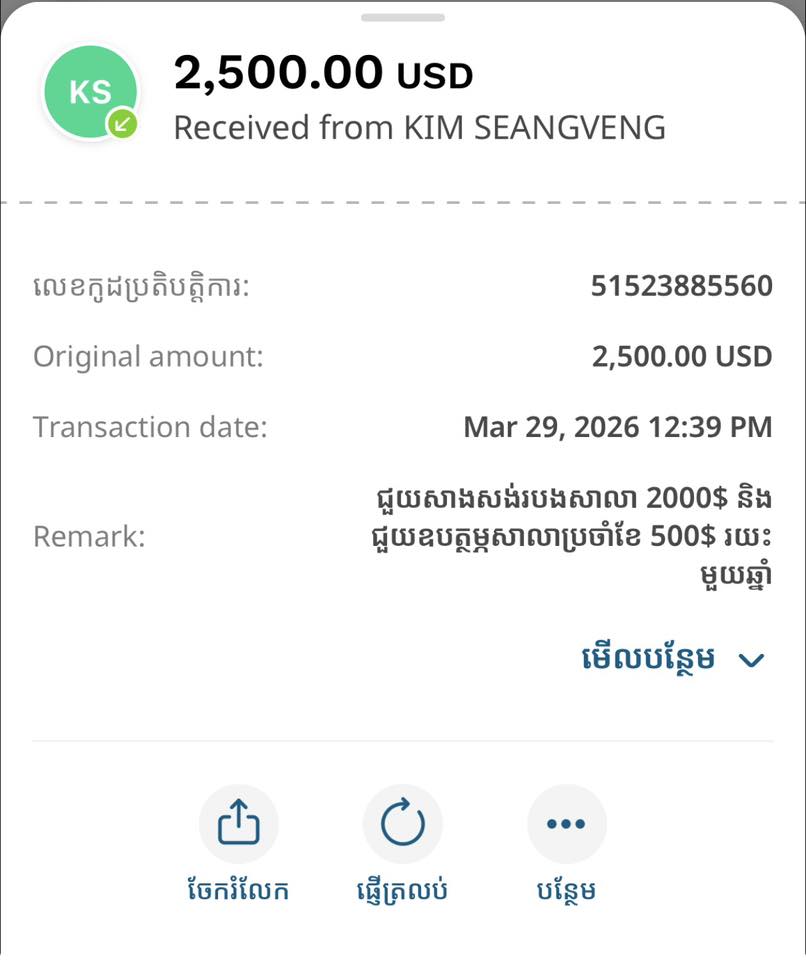The image size is (806, 960).
Task: Click the KS avatar circle
Action: pyautogui.click(x=90, y=92)
